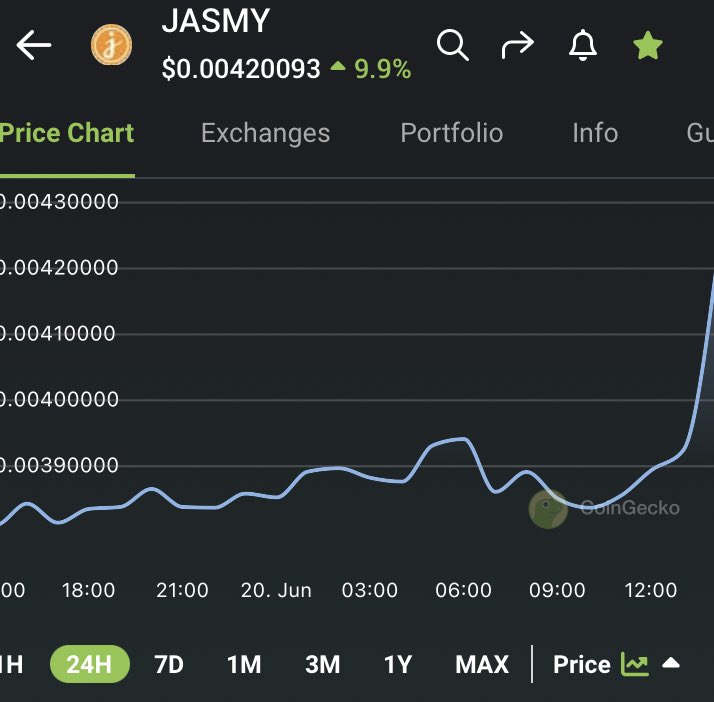The width and height of the screenshot is (714, 702).
Task: Toggle the green favorite star
Action: [648, 46]
